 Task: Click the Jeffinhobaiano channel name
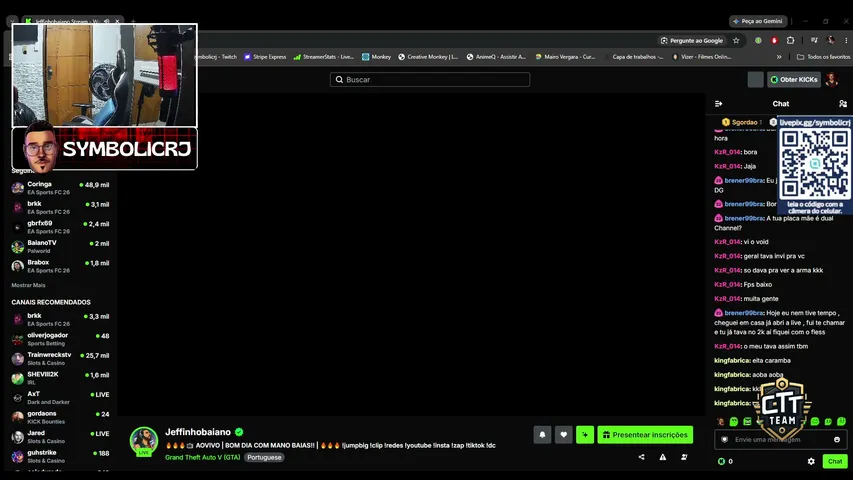[198, 432]
